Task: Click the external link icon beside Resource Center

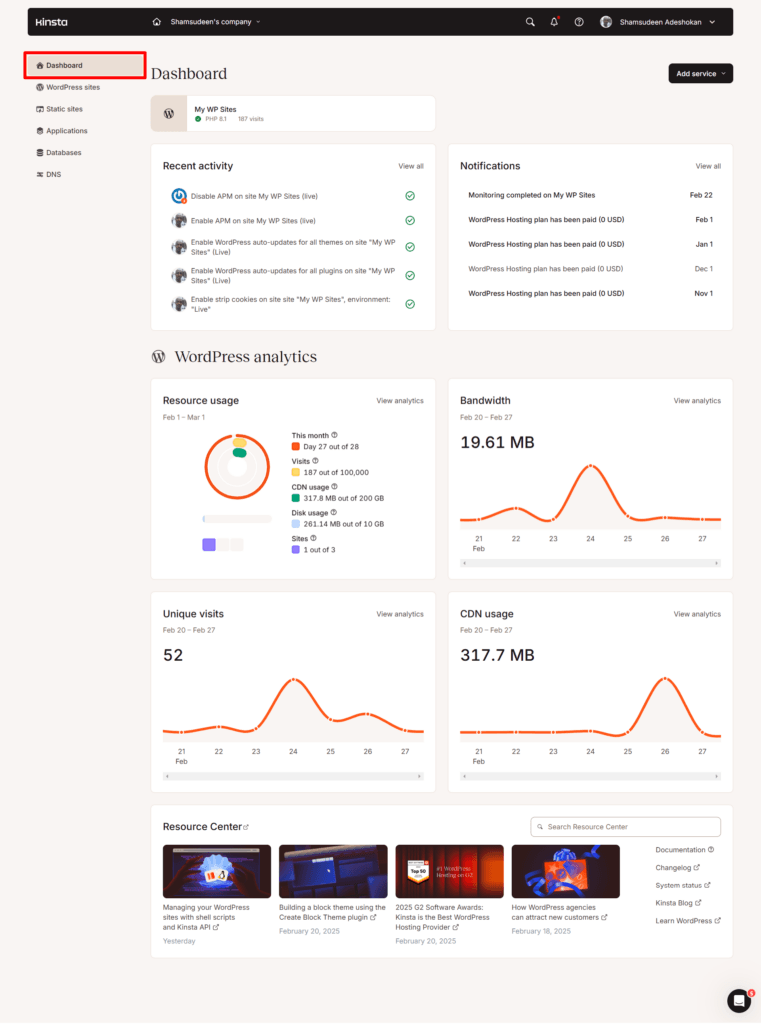Action: 246,827
